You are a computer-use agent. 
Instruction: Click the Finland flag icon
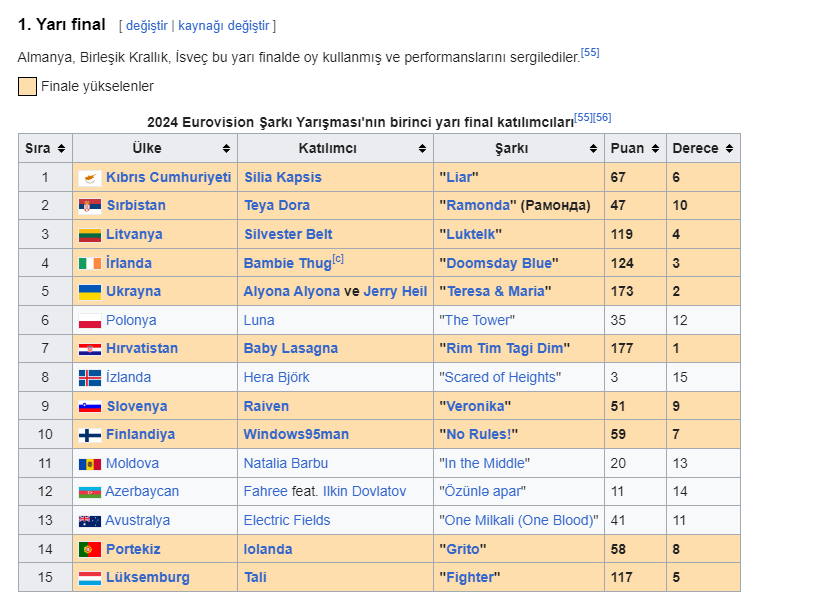[90, 436]
